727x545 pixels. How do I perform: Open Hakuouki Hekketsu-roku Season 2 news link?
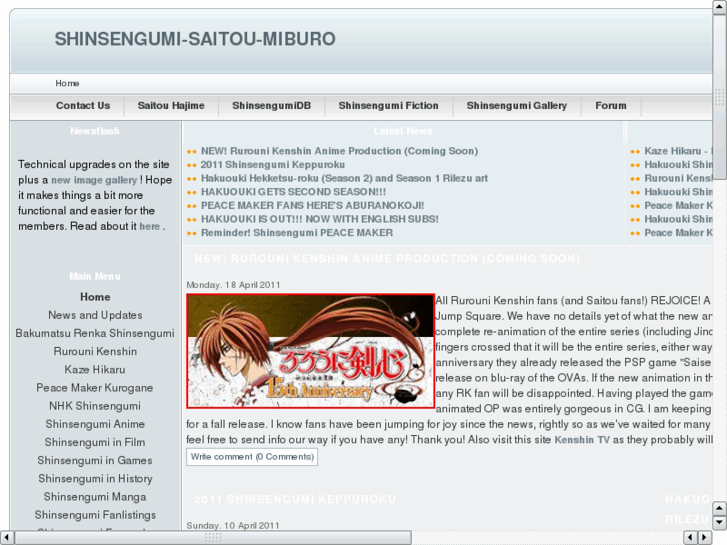tap(344, 179)
